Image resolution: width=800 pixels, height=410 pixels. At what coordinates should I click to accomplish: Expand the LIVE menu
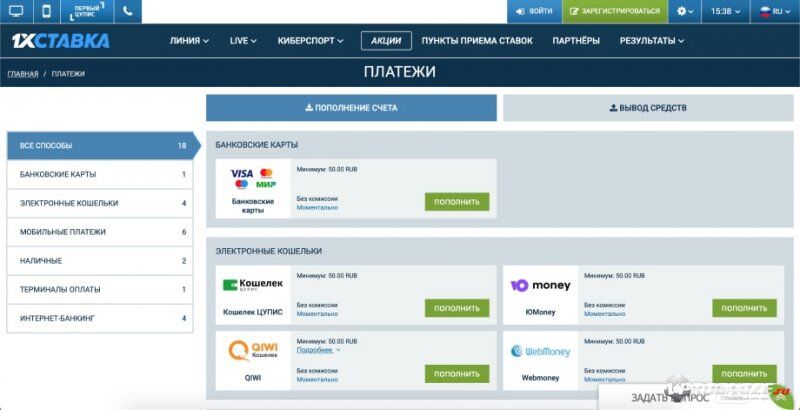click(243, 41)
